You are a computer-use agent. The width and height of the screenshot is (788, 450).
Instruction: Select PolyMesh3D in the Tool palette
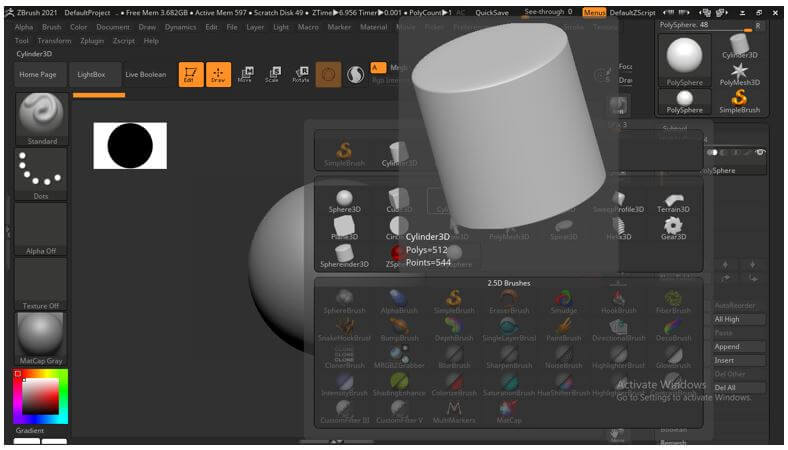coord(740,74)
